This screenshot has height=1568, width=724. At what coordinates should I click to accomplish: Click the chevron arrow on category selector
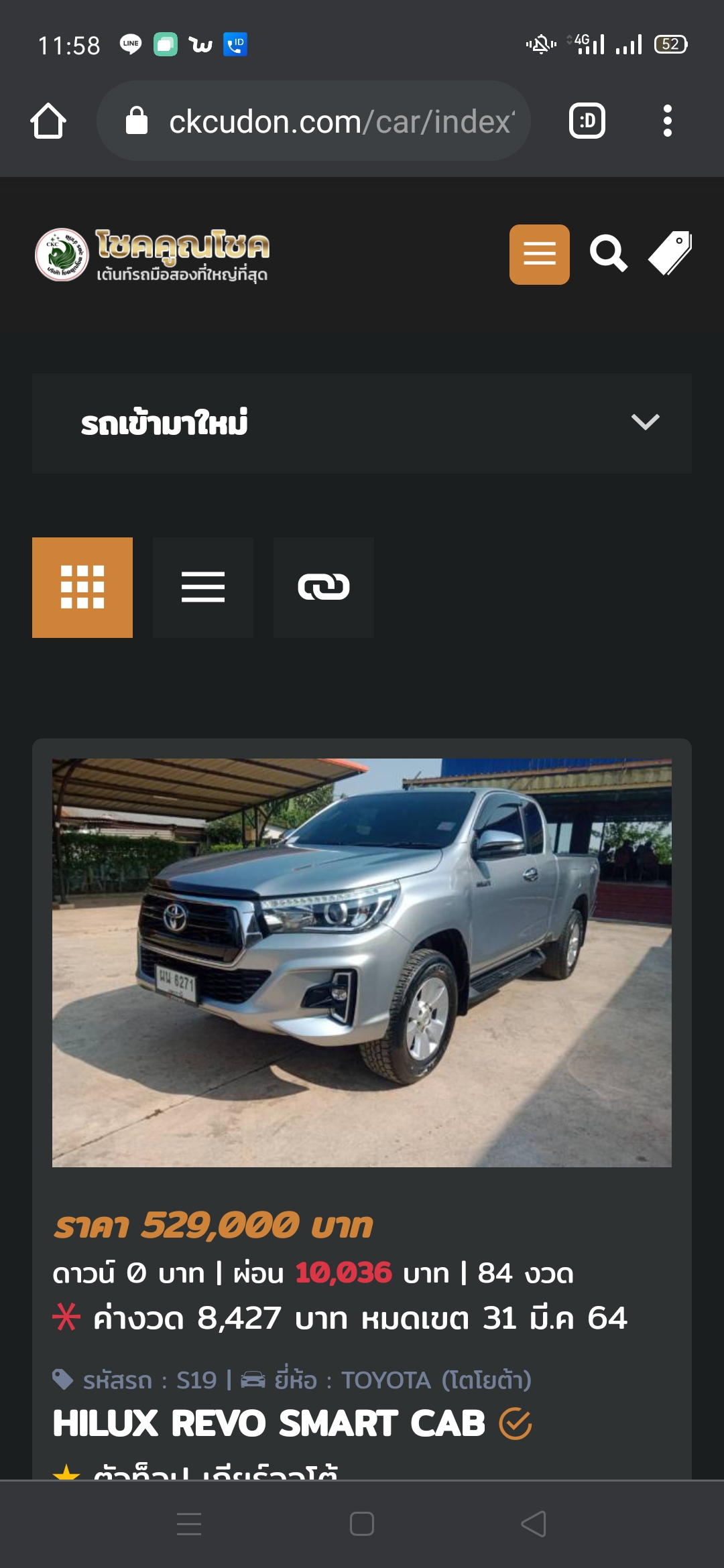click(x=646, y=422)
